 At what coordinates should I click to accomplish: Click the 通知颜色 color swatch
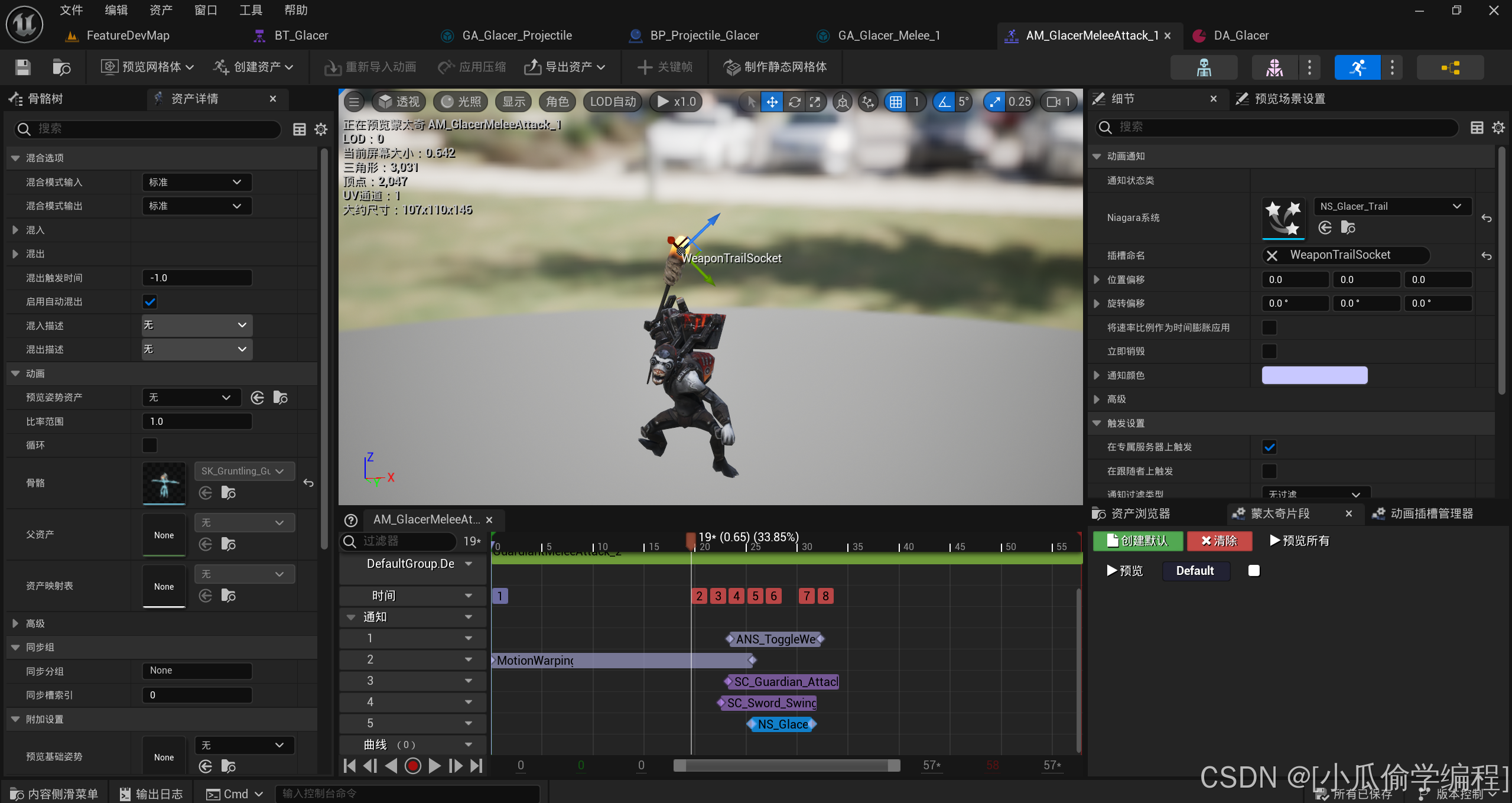(1314, 375)
